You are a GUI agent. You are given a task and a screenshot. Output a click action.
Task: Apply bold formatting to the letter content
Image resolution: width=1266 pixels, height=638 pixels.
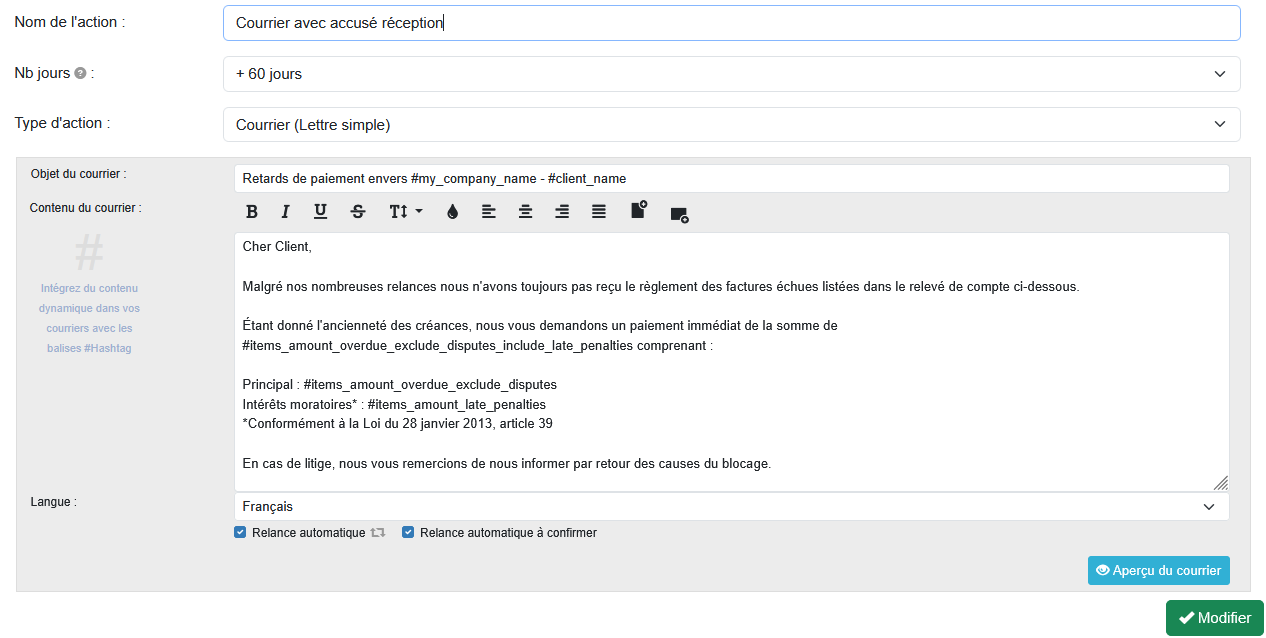(x=252, y=211)
